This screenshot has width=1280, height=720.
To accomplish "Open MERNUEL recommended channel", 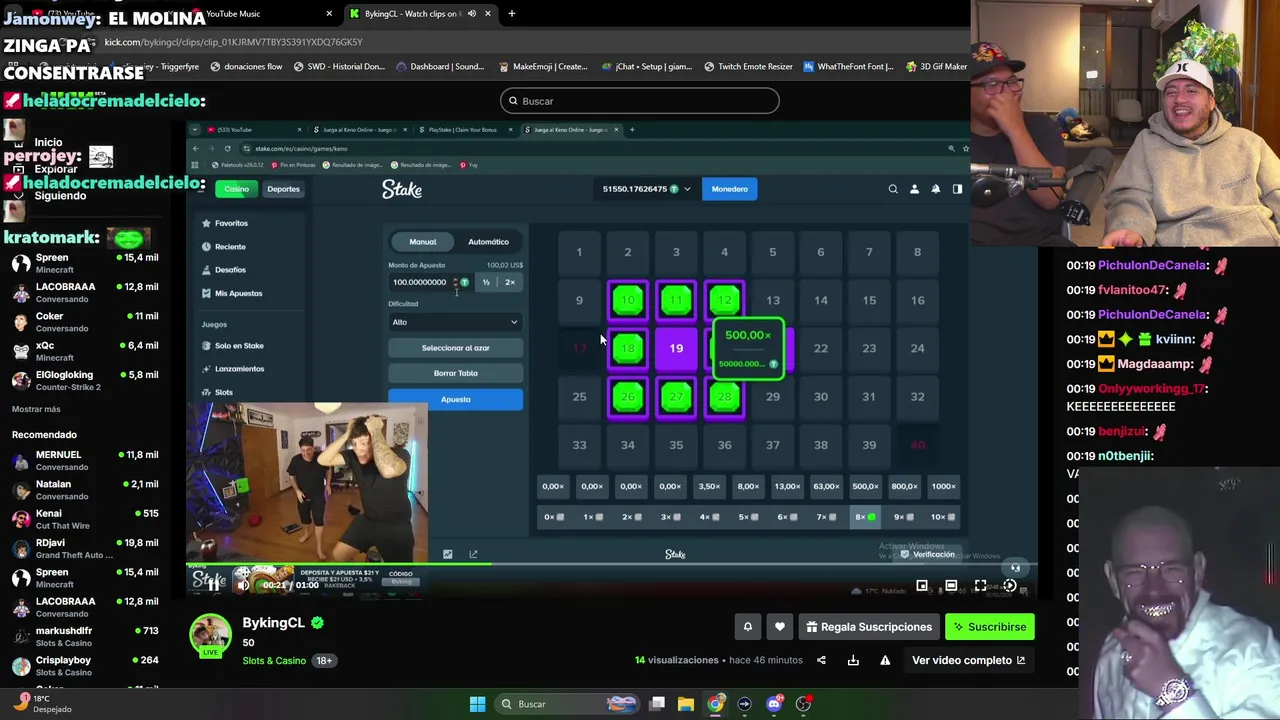I will [x=85, y=460].
